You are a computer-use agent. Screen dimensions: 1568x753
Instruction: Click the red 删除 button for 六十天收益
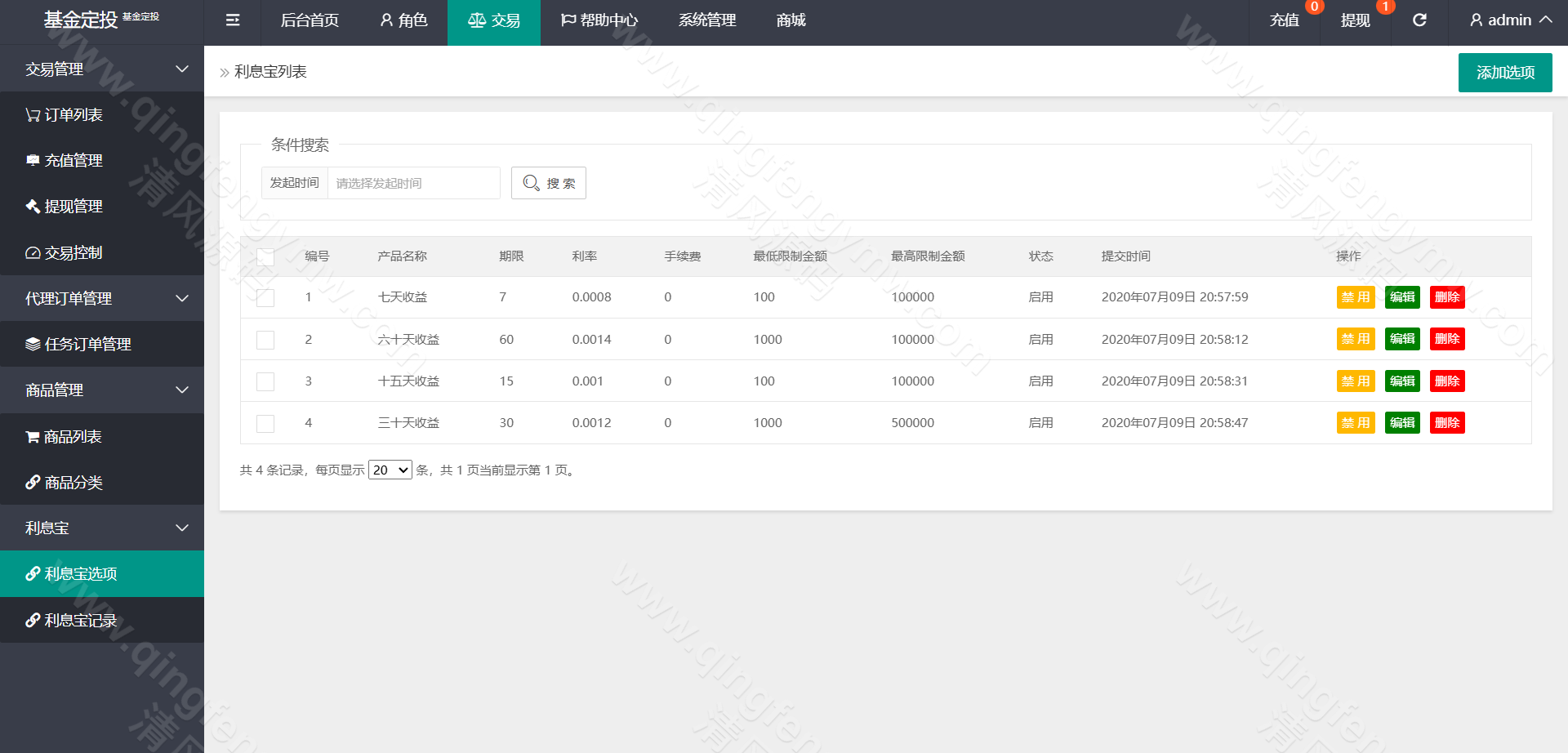pos(1447,339)
